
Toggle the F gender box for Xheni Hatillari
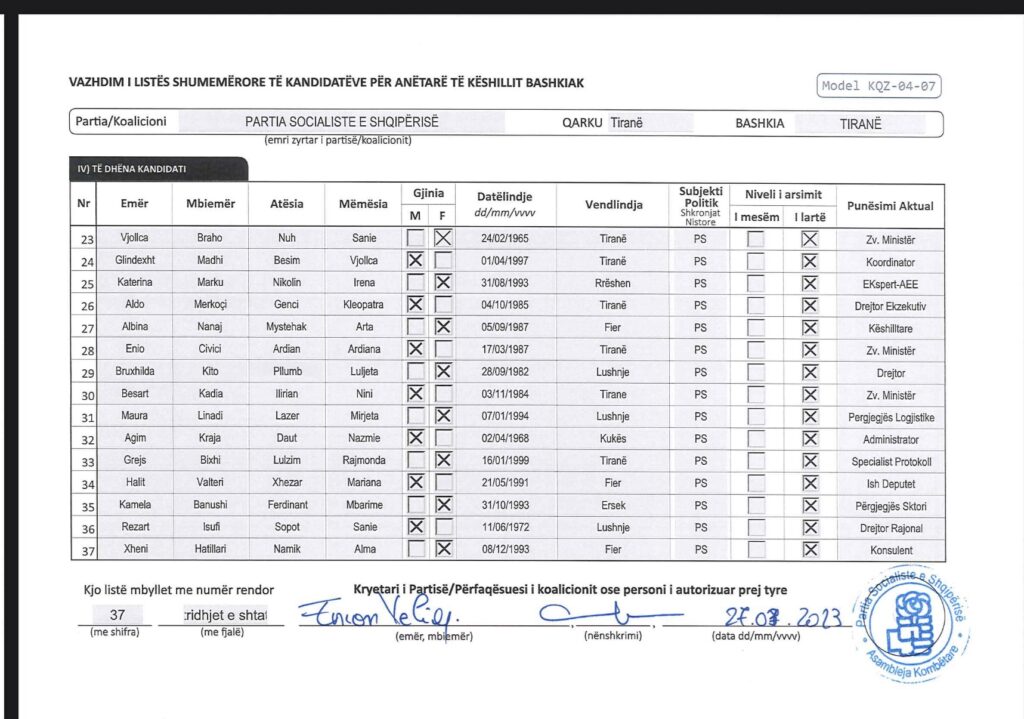443,549
